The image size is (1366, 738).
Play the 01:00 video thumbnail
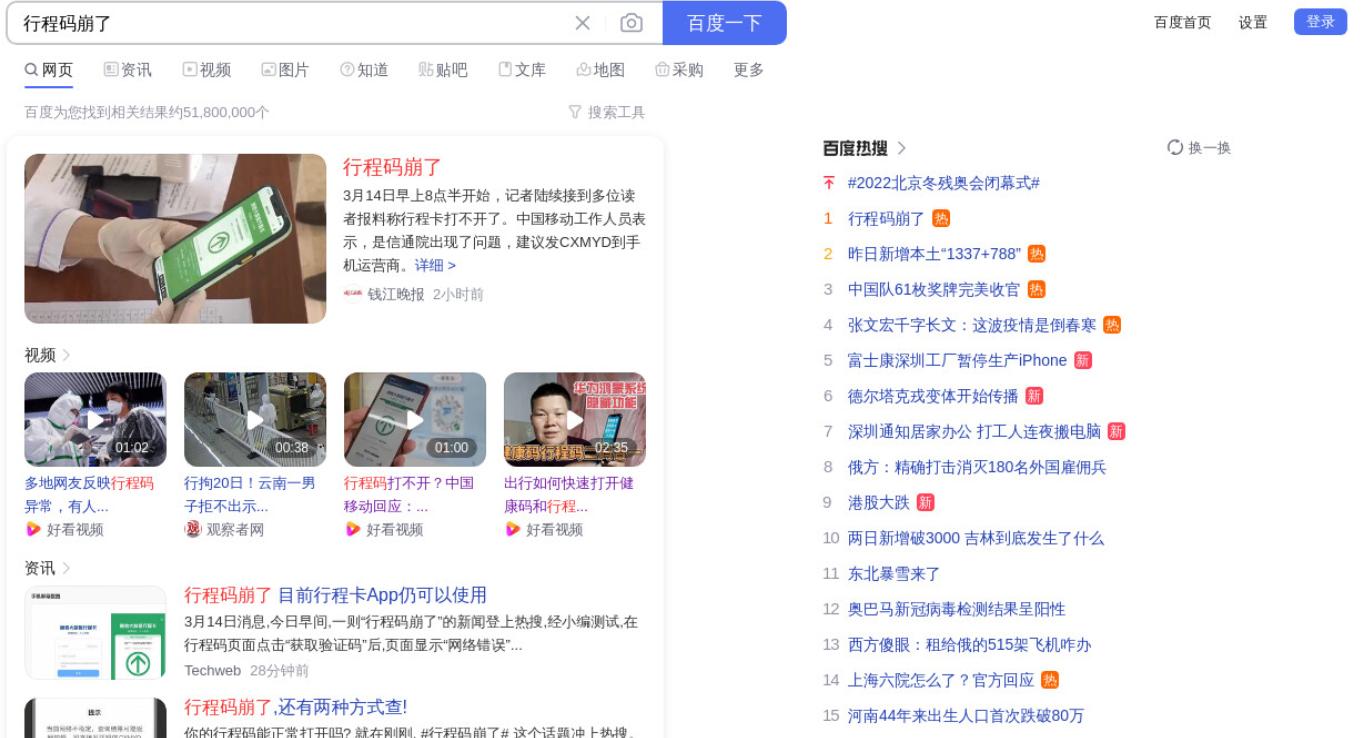point(415,419)
